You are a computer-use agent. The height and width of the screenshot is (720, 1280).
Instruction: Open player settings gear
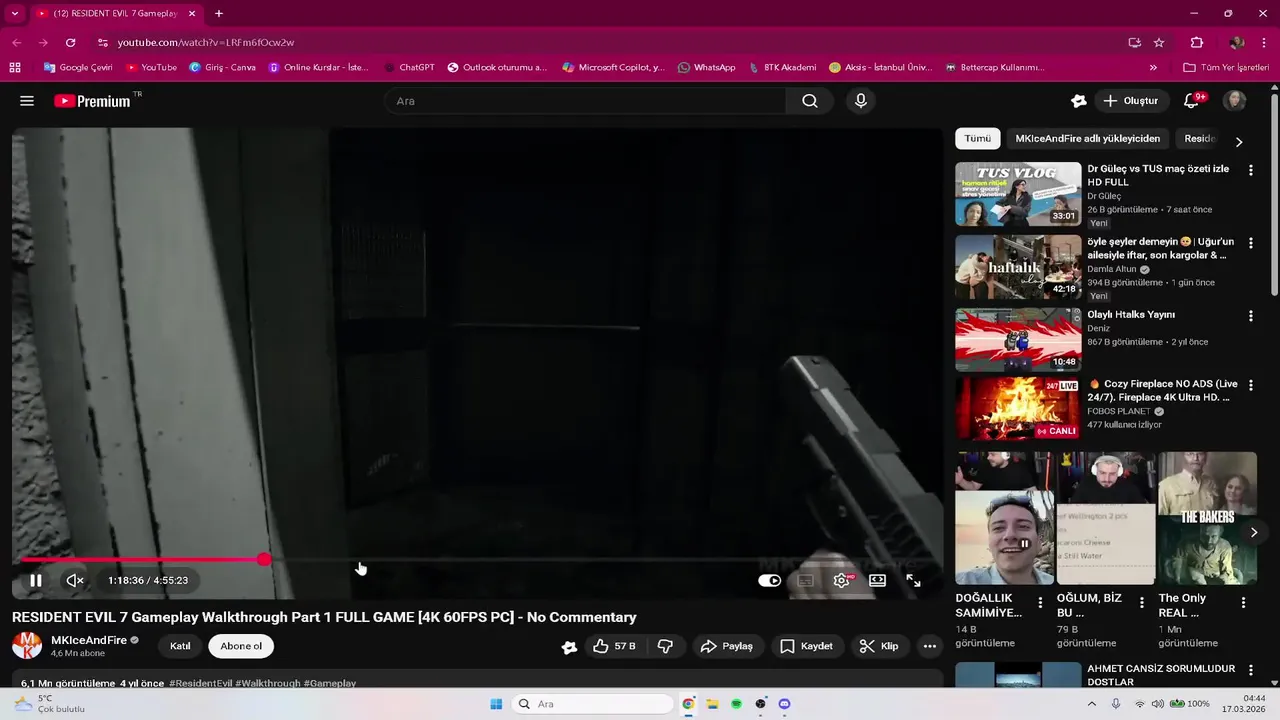click(x=842, y=580)
